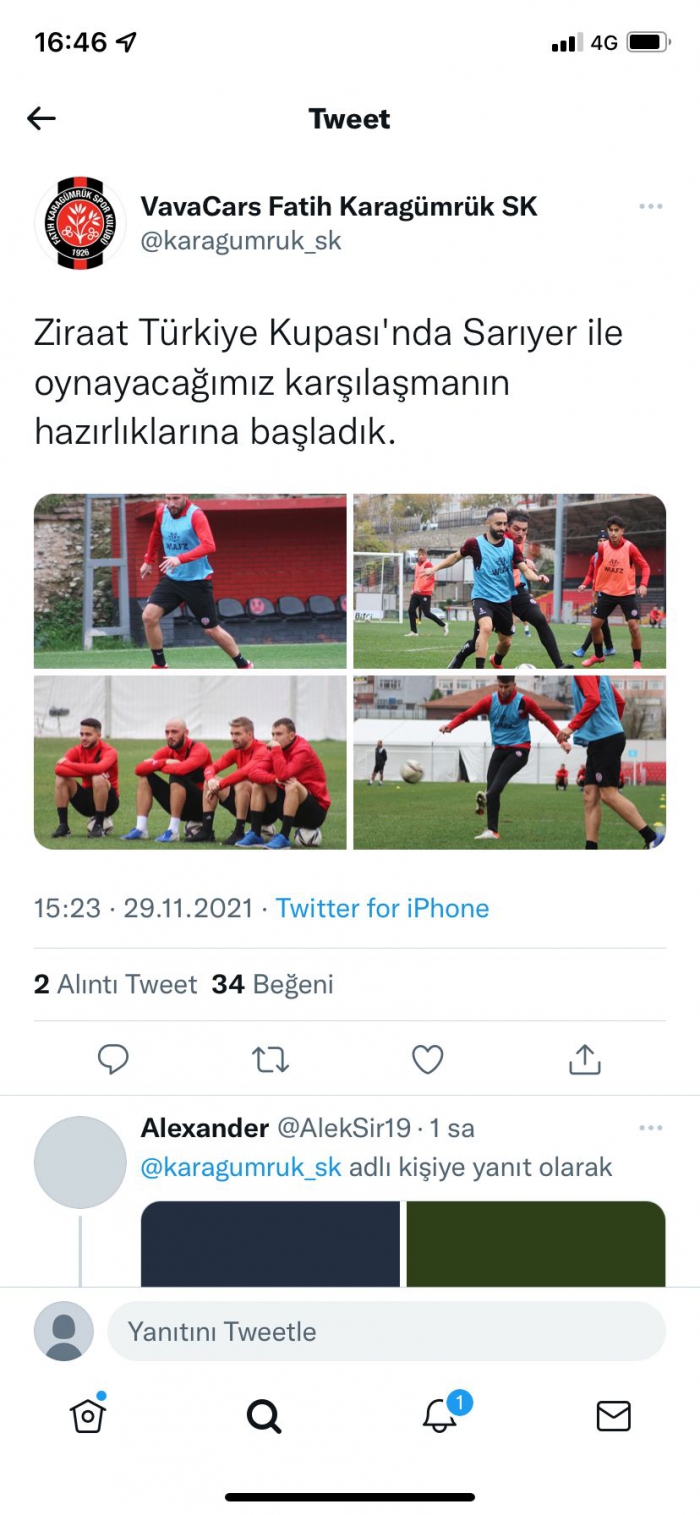
Task: Open the Twitter for iPhone link
Action: click(x=382, y=908)
